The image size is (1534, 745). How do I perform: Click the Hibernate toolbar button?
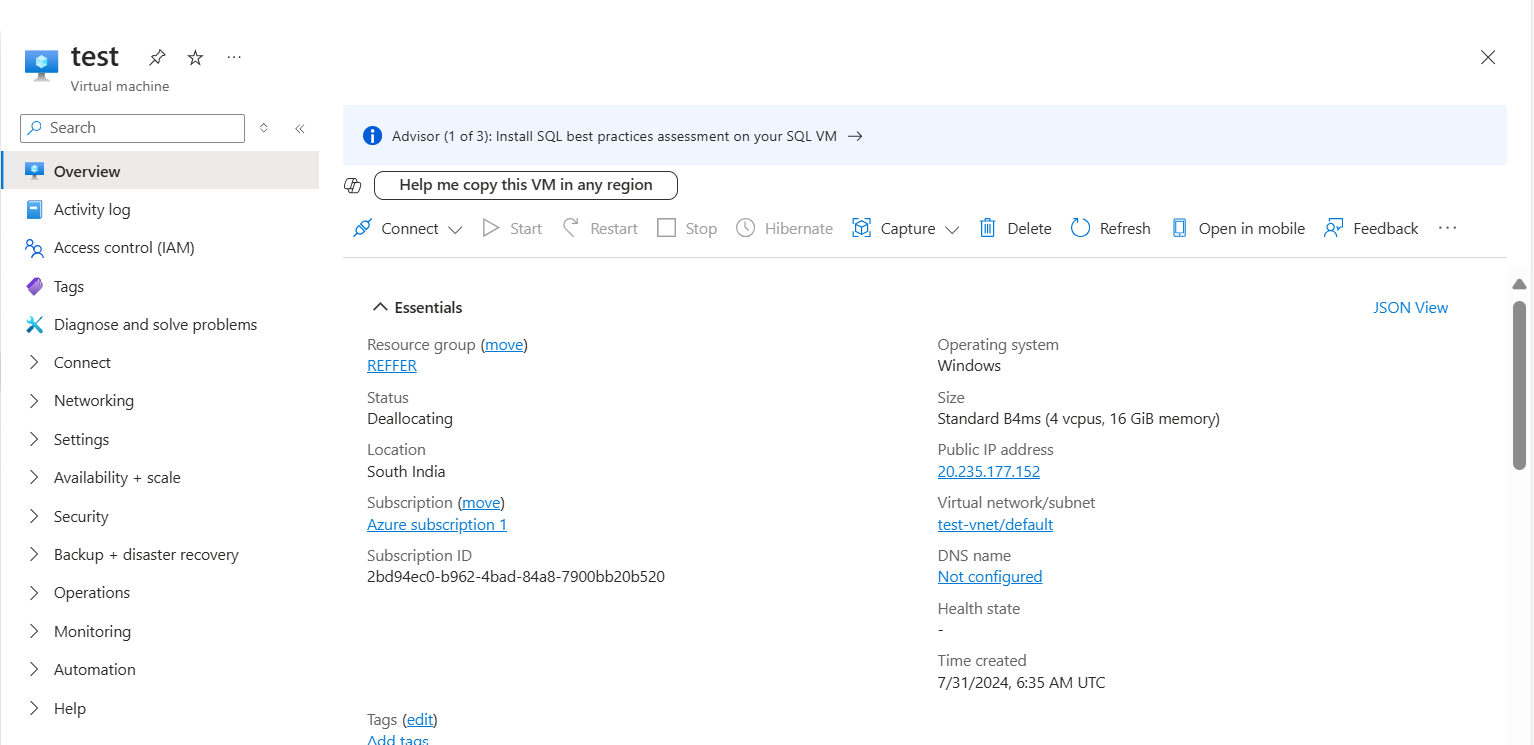(x=784, y=228)
